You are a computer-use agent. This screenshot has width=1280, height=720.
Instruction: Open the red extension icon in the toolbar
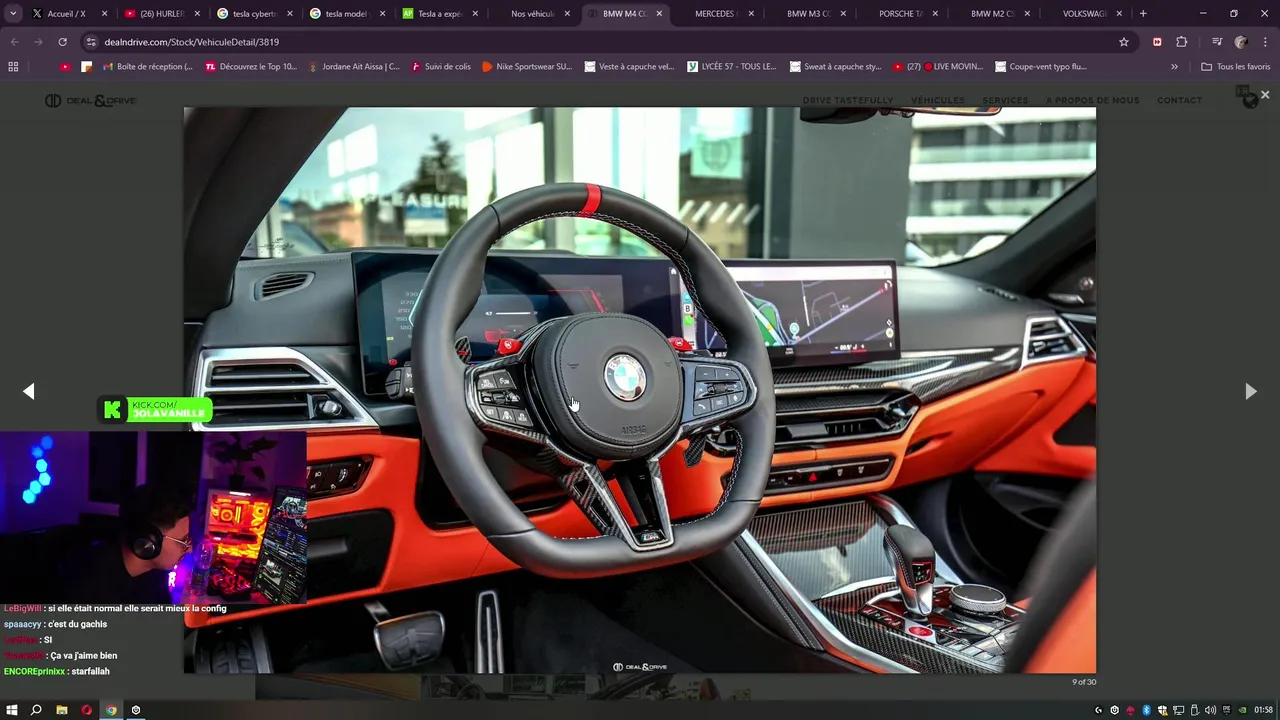pos(1157,42)
